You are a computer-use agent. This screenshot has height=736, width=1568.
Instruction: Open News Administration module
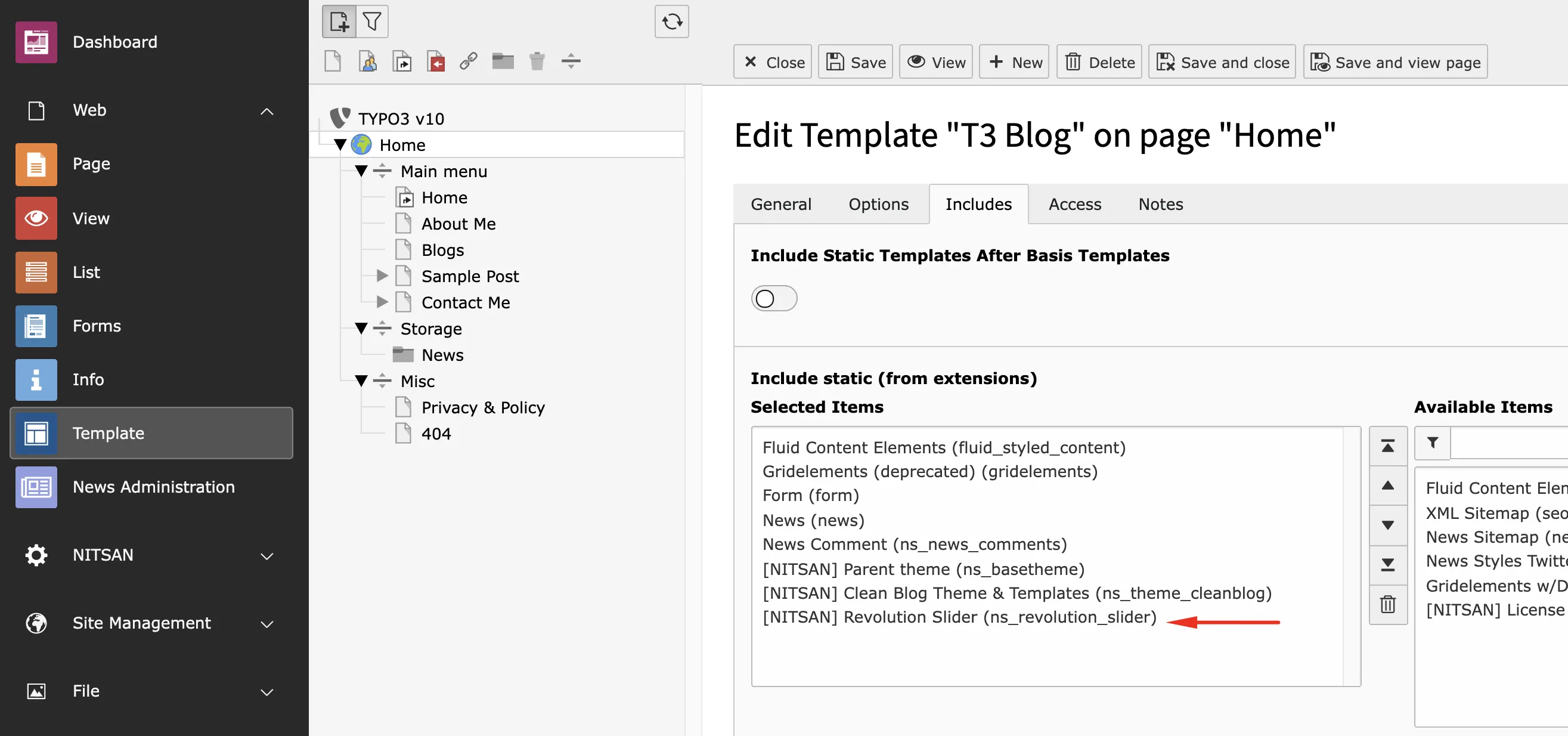151,487
